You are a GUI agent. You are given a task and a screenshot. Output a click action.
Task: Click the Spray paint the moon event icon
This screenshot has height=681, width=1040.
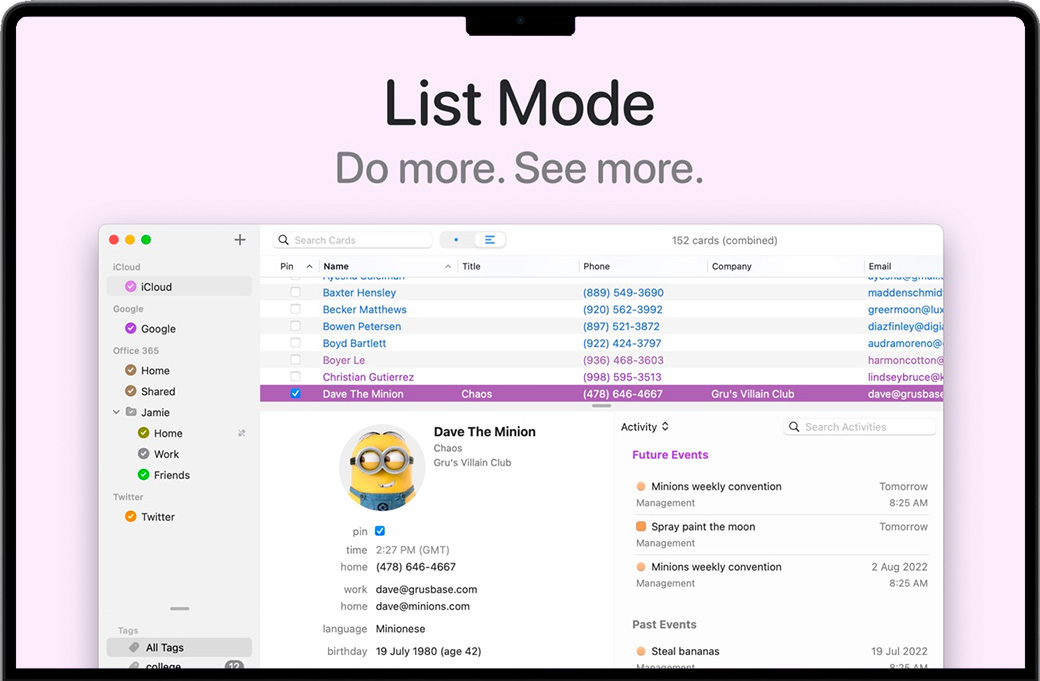[641, 527]
